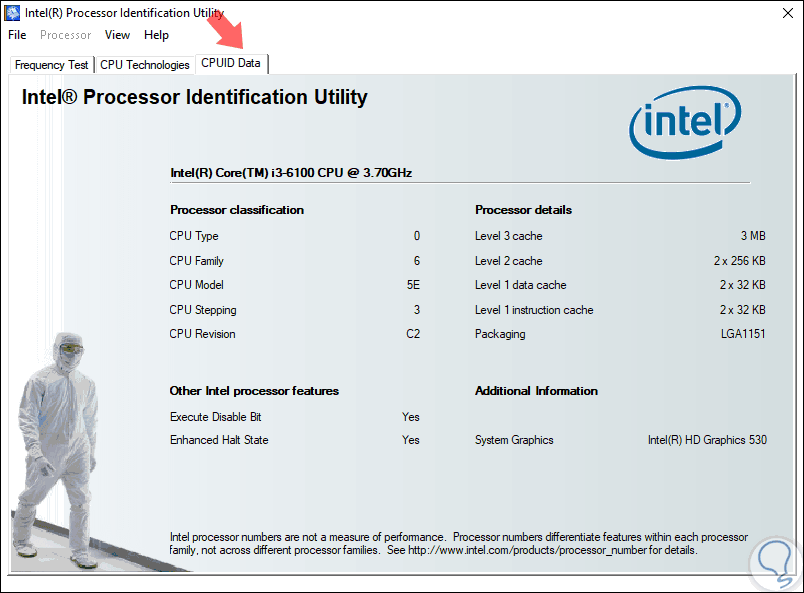Click the LGA1151 packaging value
This screenshot has width=804, height=593.
[743, 334]
